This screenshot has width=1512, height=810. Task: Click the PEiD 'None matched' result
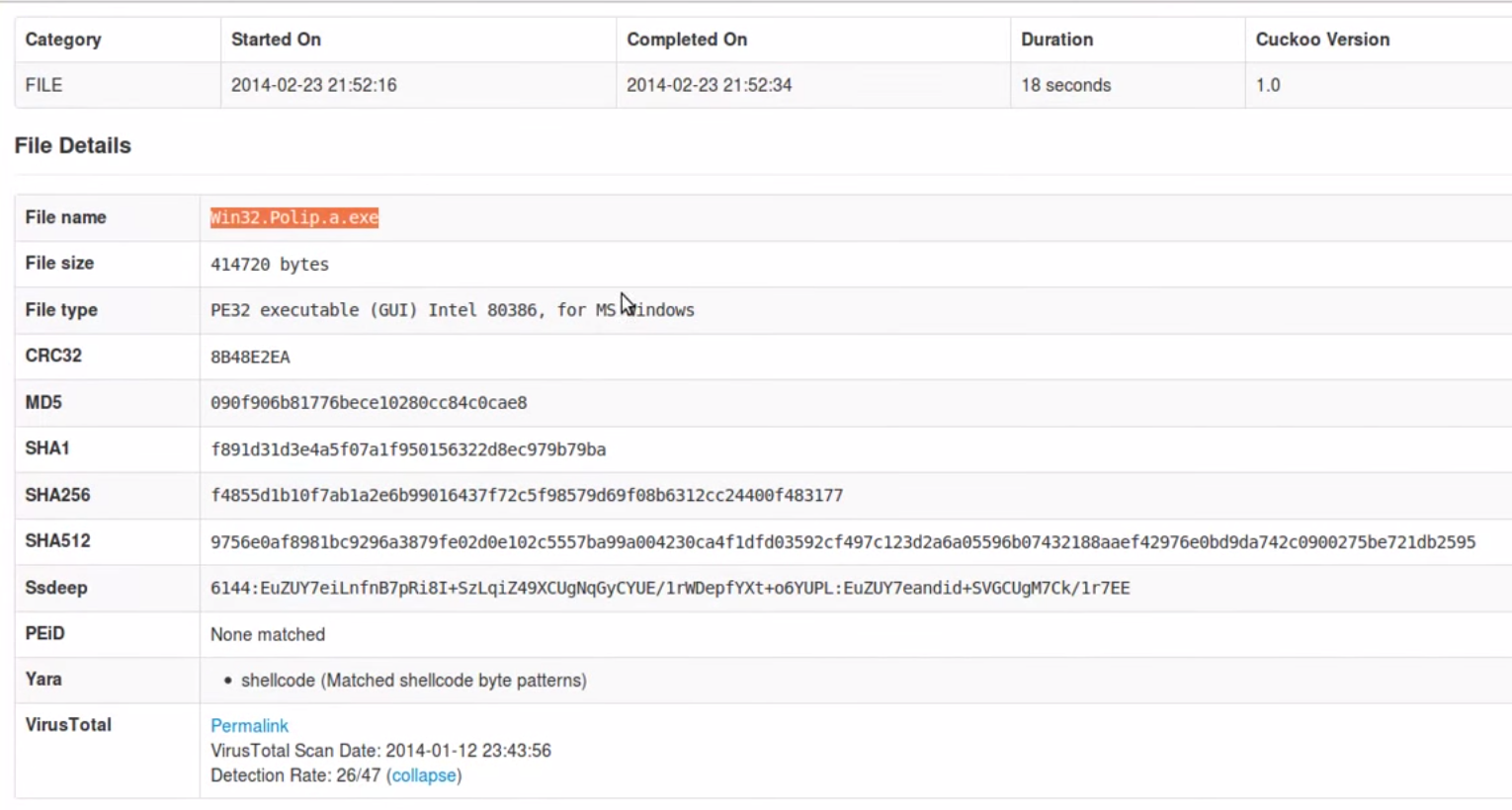point(268,634)
